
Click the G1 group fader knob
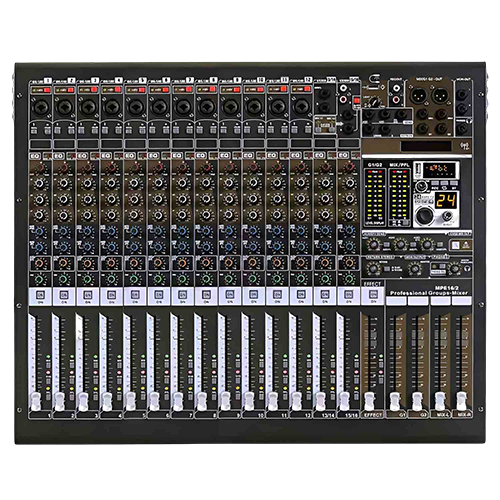pos(394,401)
